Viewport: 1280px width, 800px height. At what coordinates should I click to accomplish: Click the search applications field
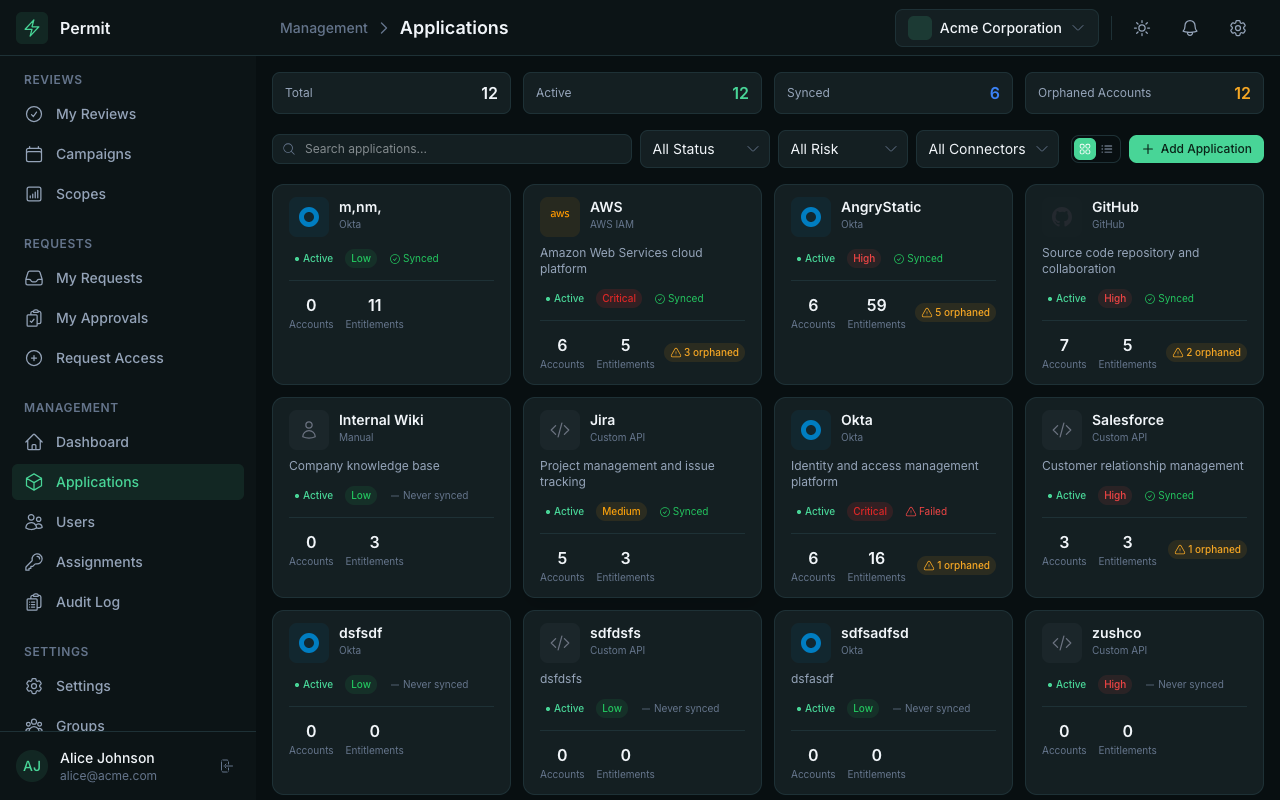pos(451,148)
